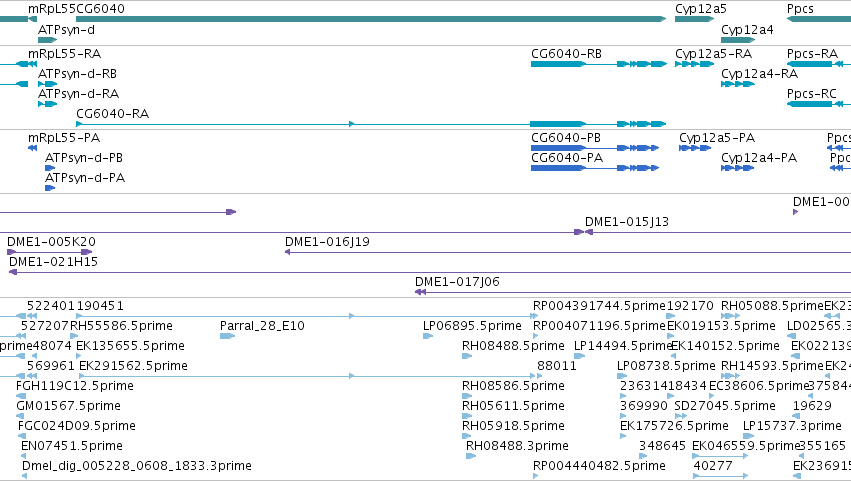Screen dimensions: 851x481
Task: Click the EK291562.5prime EST label
Action: point(134,366)
